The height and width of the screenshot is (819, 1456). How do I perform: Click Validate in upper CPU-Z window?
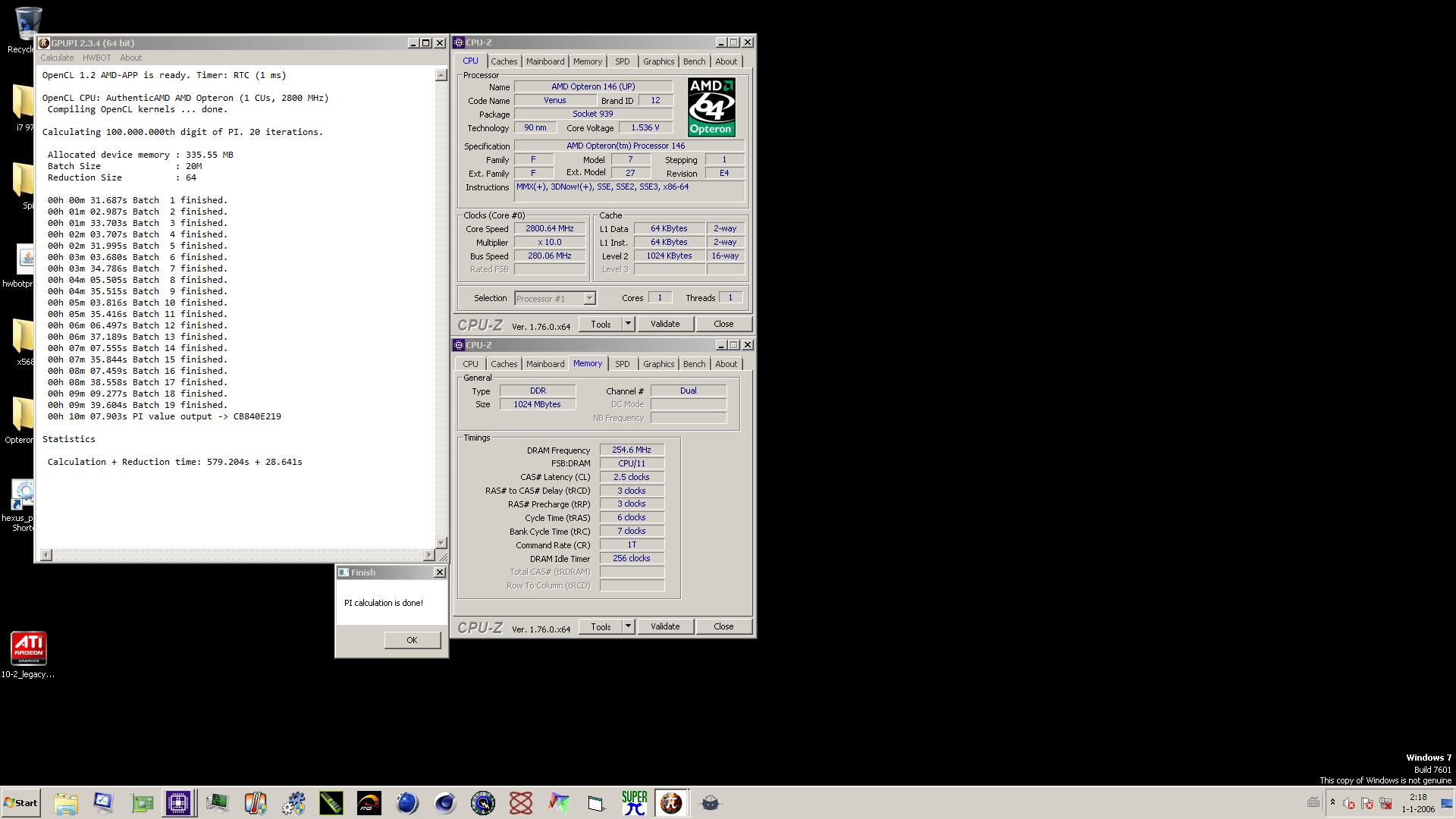pyautogui.click(x=665, y=324)
